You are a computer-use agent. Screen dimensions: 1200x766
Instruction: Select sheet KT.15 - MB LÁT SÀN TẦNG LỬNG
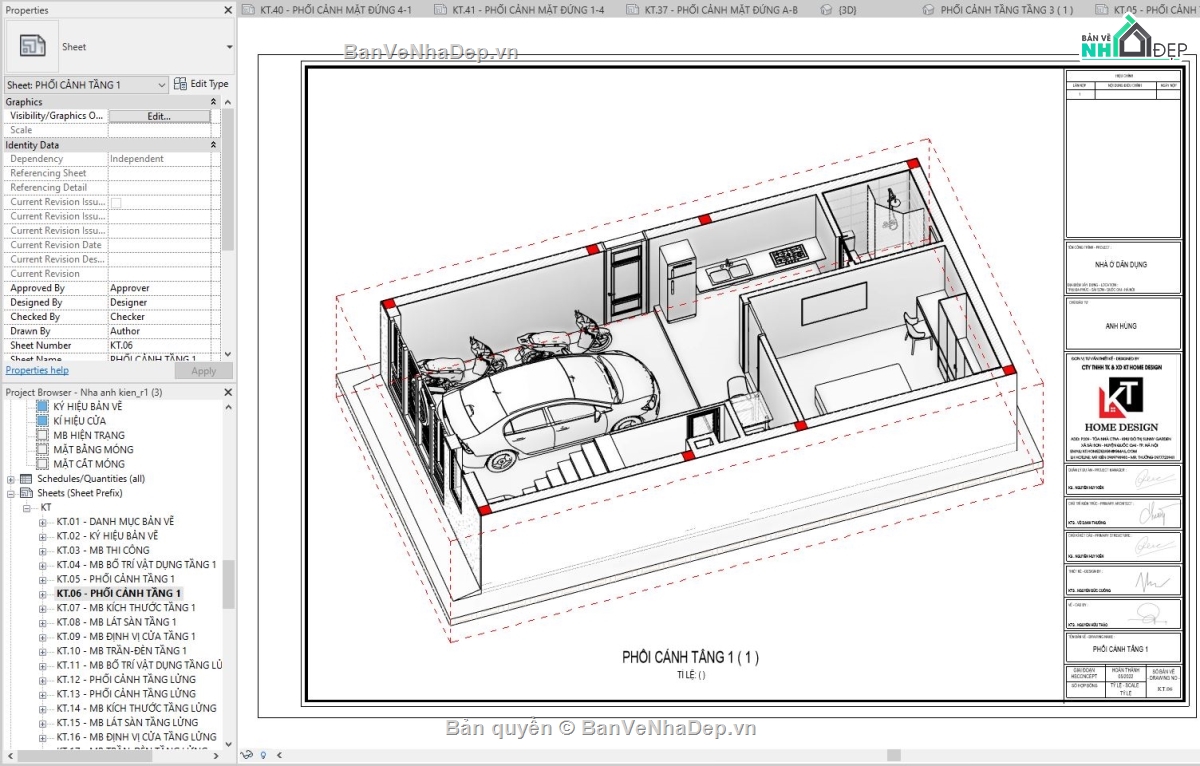tap(127, 722)
